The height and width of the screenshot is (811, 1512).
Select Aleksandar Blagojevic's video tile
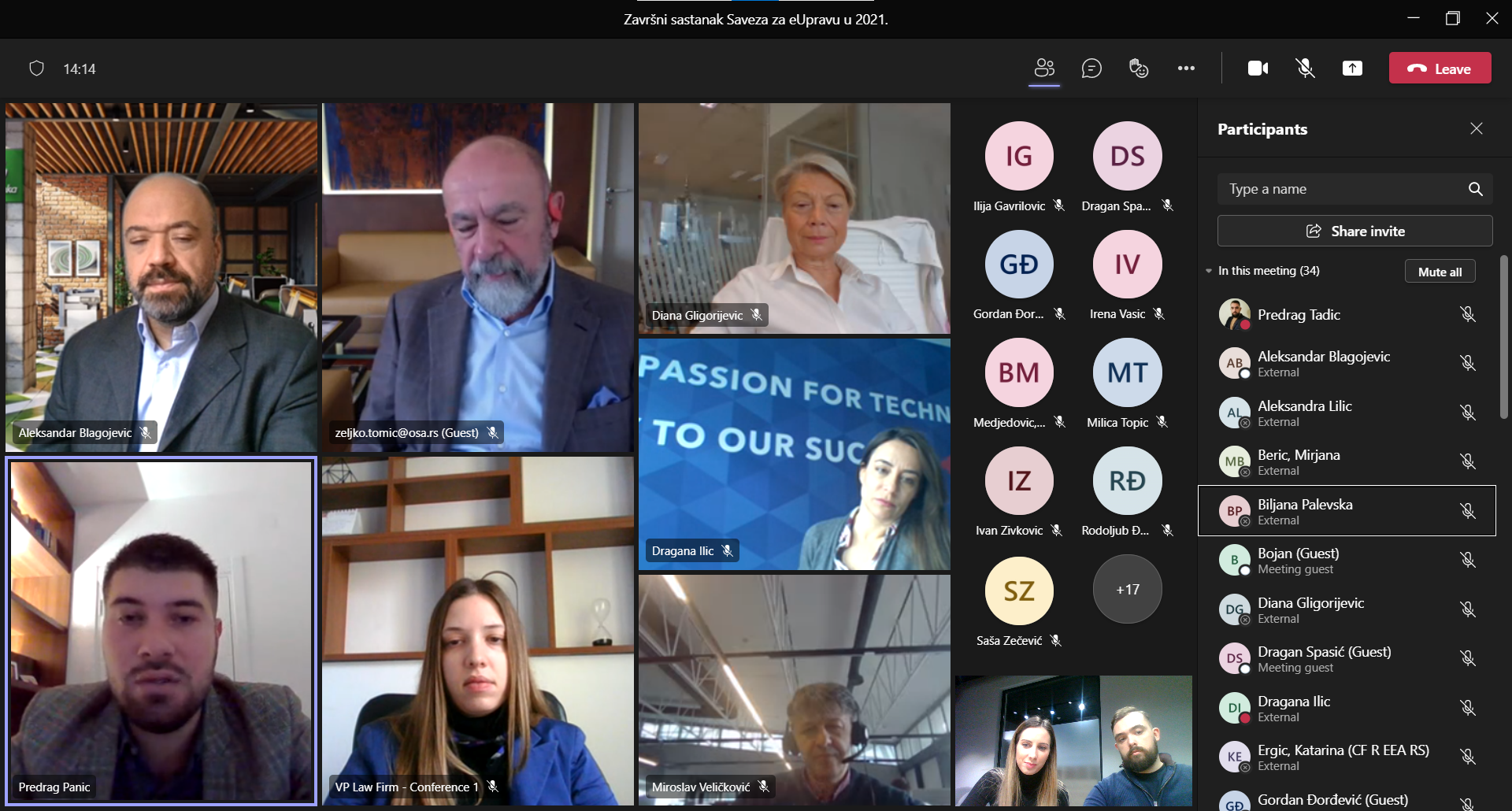coord(161,277)
